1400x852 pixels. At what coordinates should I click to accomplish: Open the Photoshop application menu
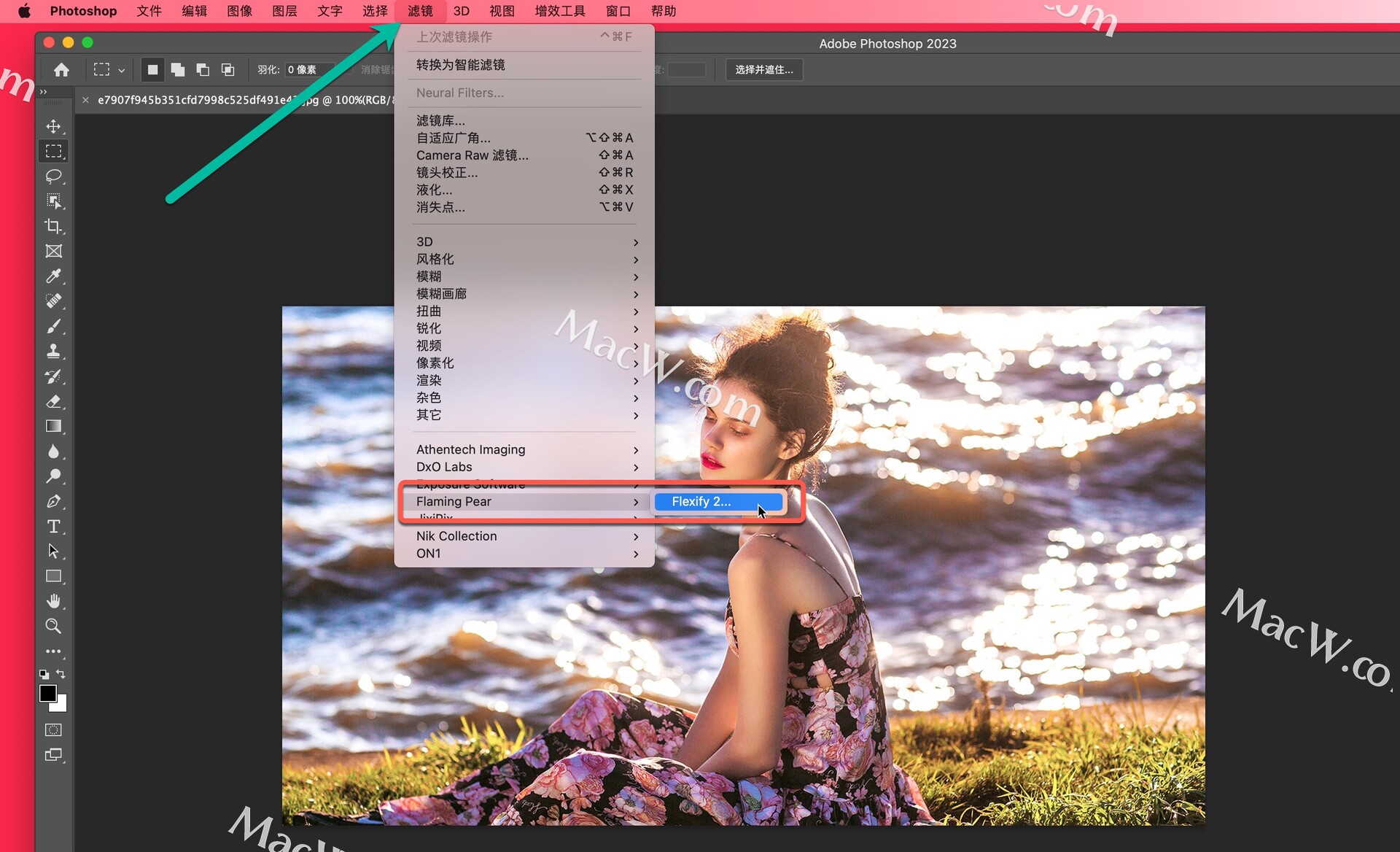[x=83, y=11]
